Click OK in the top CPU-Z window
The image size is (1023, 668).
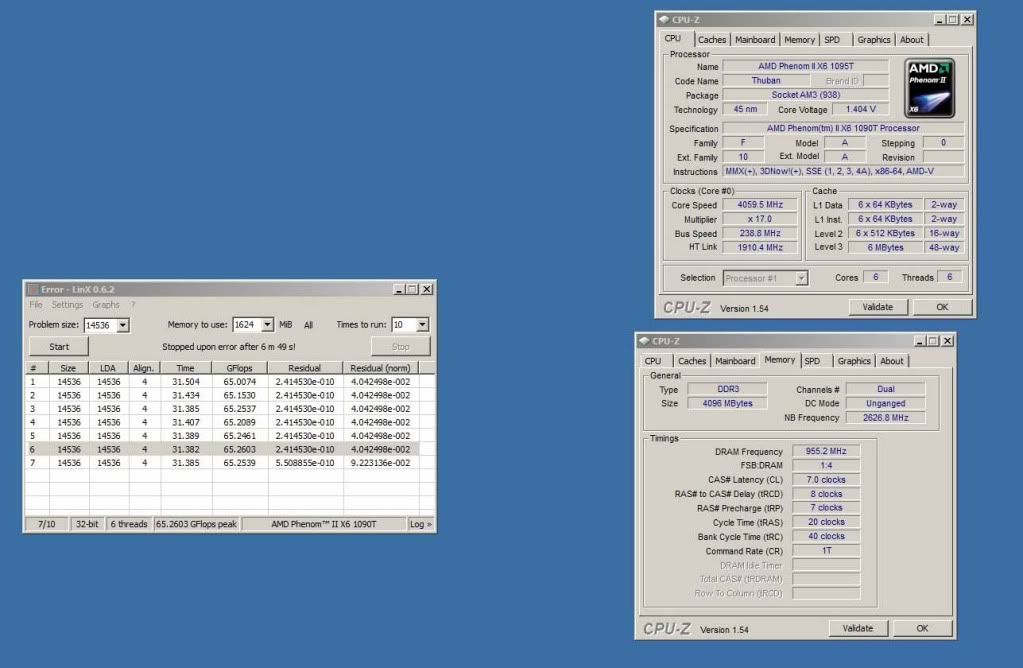pyautogui.click(x=942, y=307)
